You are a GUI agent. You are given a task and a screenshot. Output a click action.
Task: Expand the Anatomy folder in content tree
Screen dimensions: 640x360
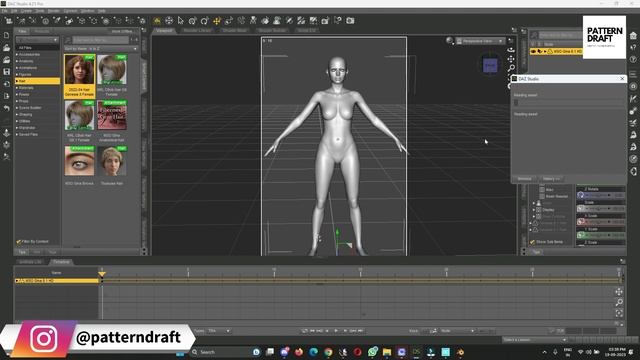(17, 61)
